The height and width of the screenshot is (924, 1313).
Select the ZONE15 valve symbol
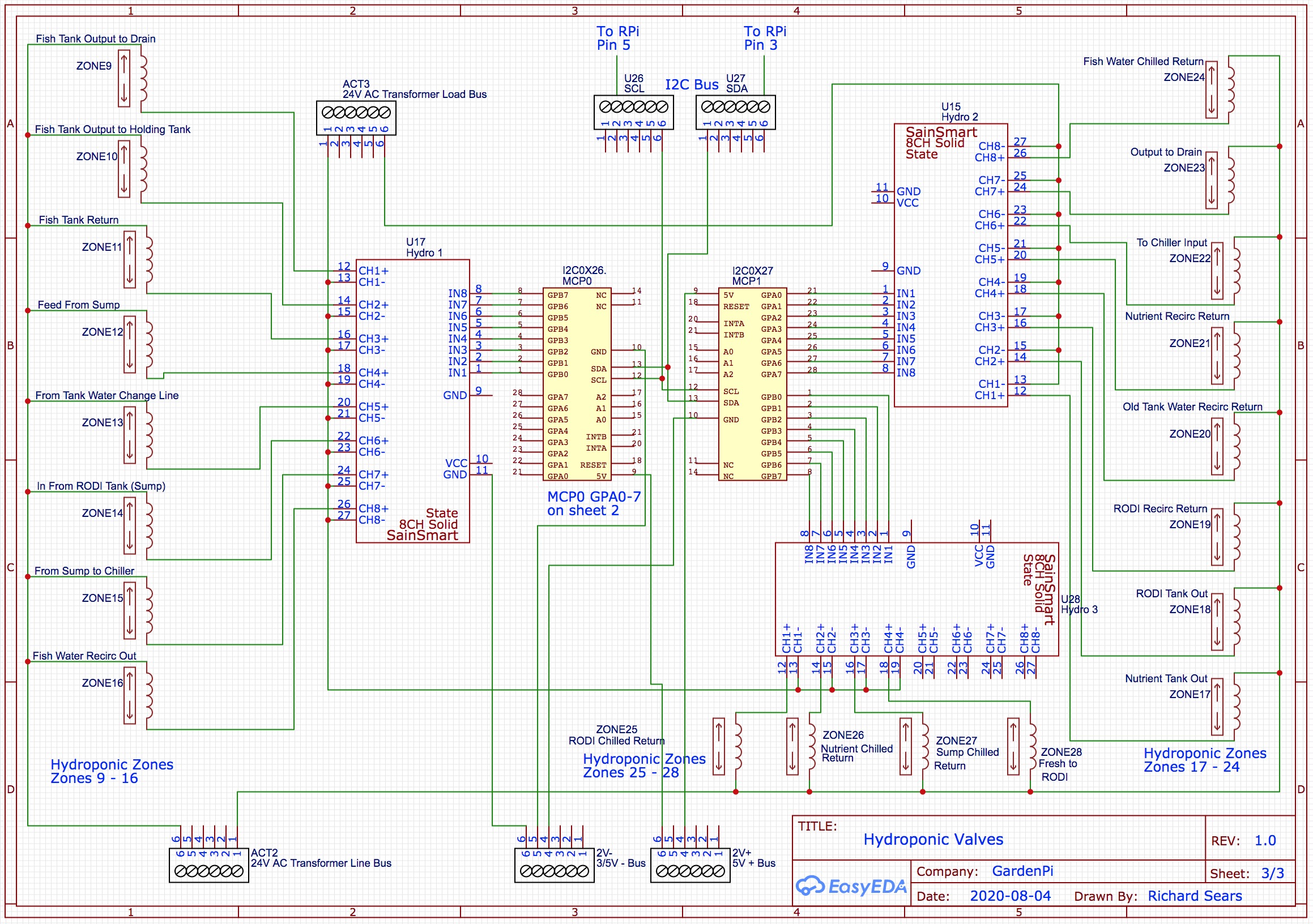(x=138, y=611)
